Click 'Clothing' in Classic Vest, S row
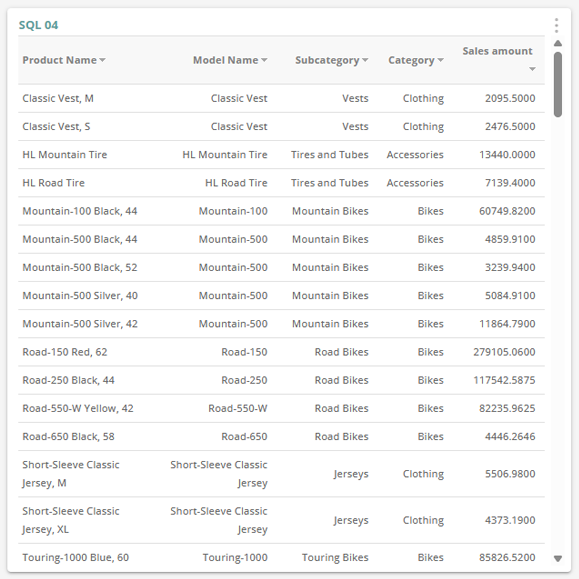 click(423, 126)
